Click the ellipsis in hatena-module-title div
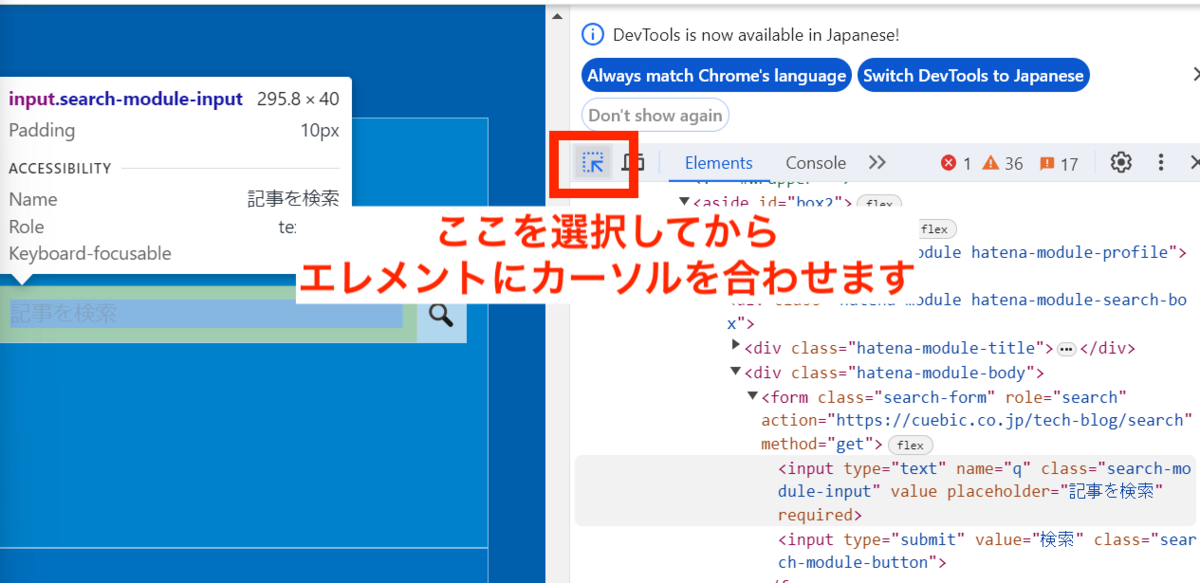This screenshot has width=1200, height=583. 1066,349
